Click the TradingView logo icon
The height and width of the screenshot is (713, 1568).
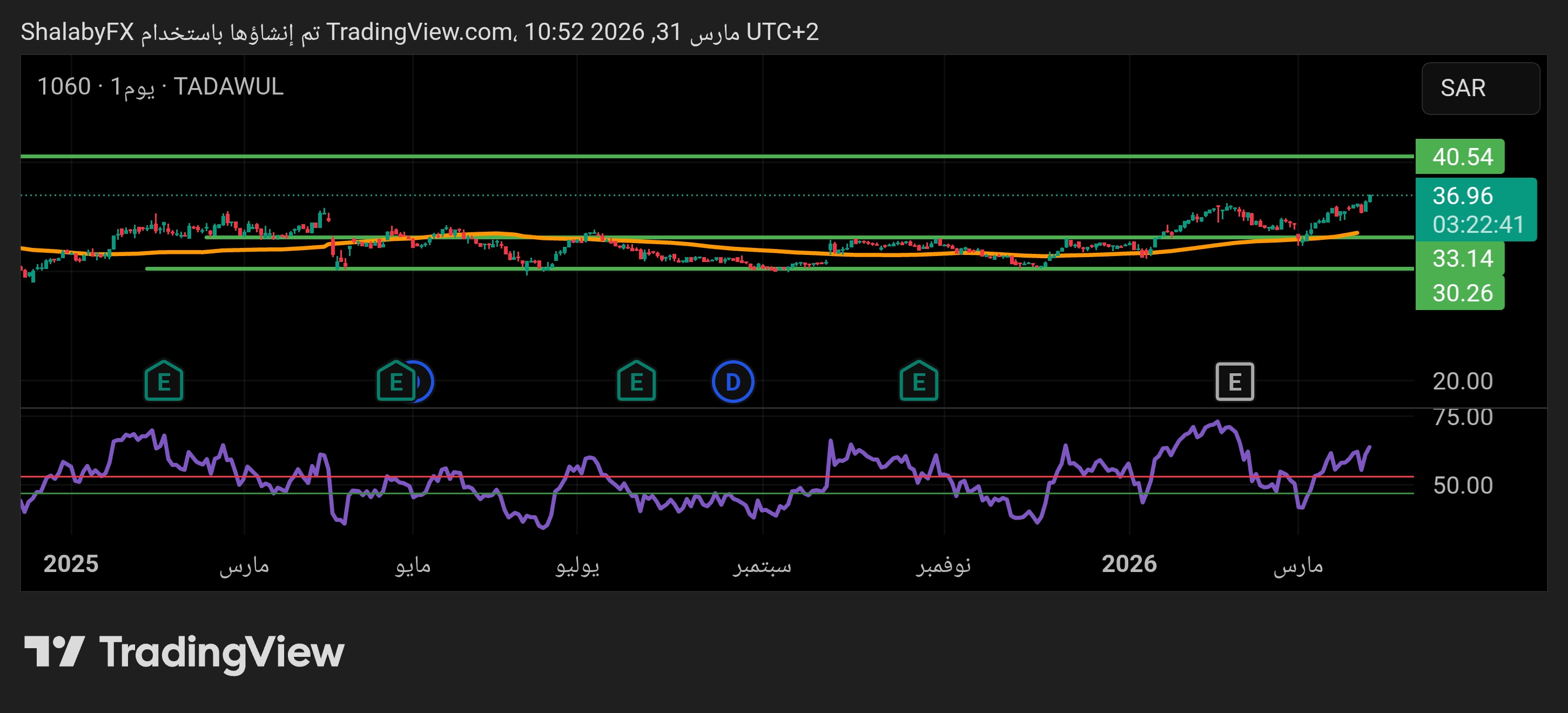[x=53, y=651]
